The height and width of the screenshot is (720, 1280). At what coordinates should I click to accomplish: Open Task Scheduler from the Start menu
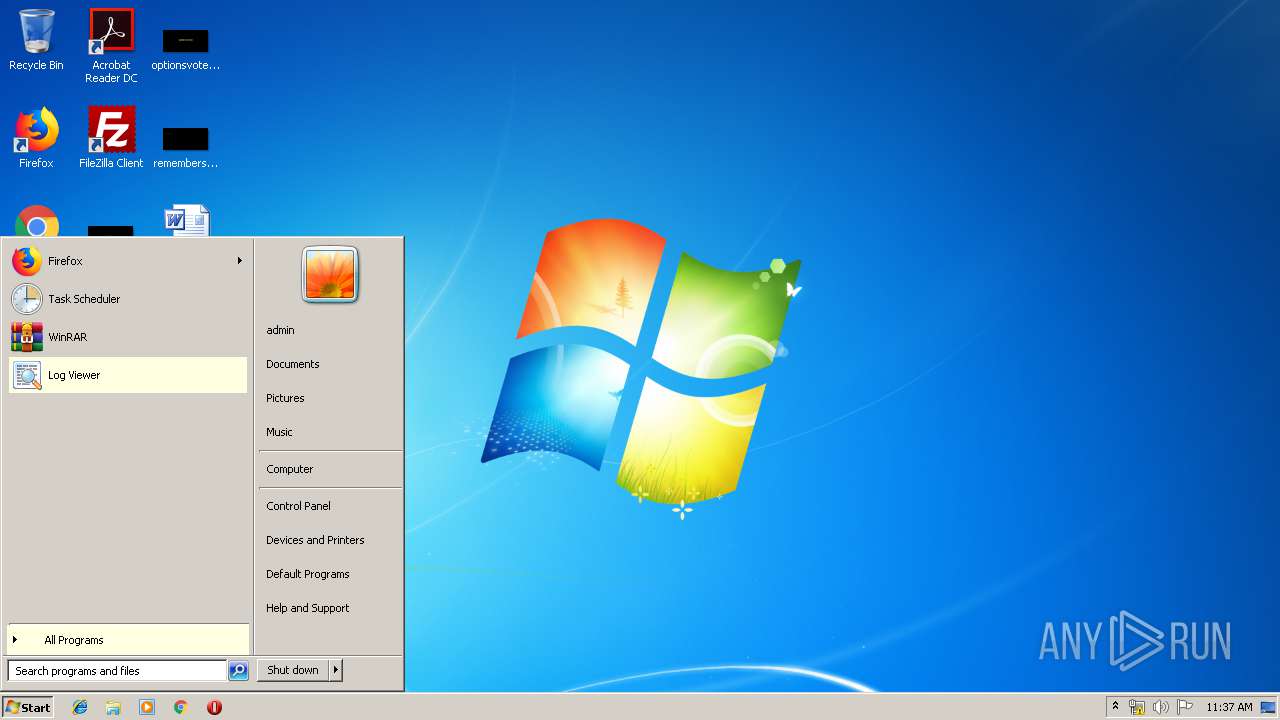[x=128, y=299]
